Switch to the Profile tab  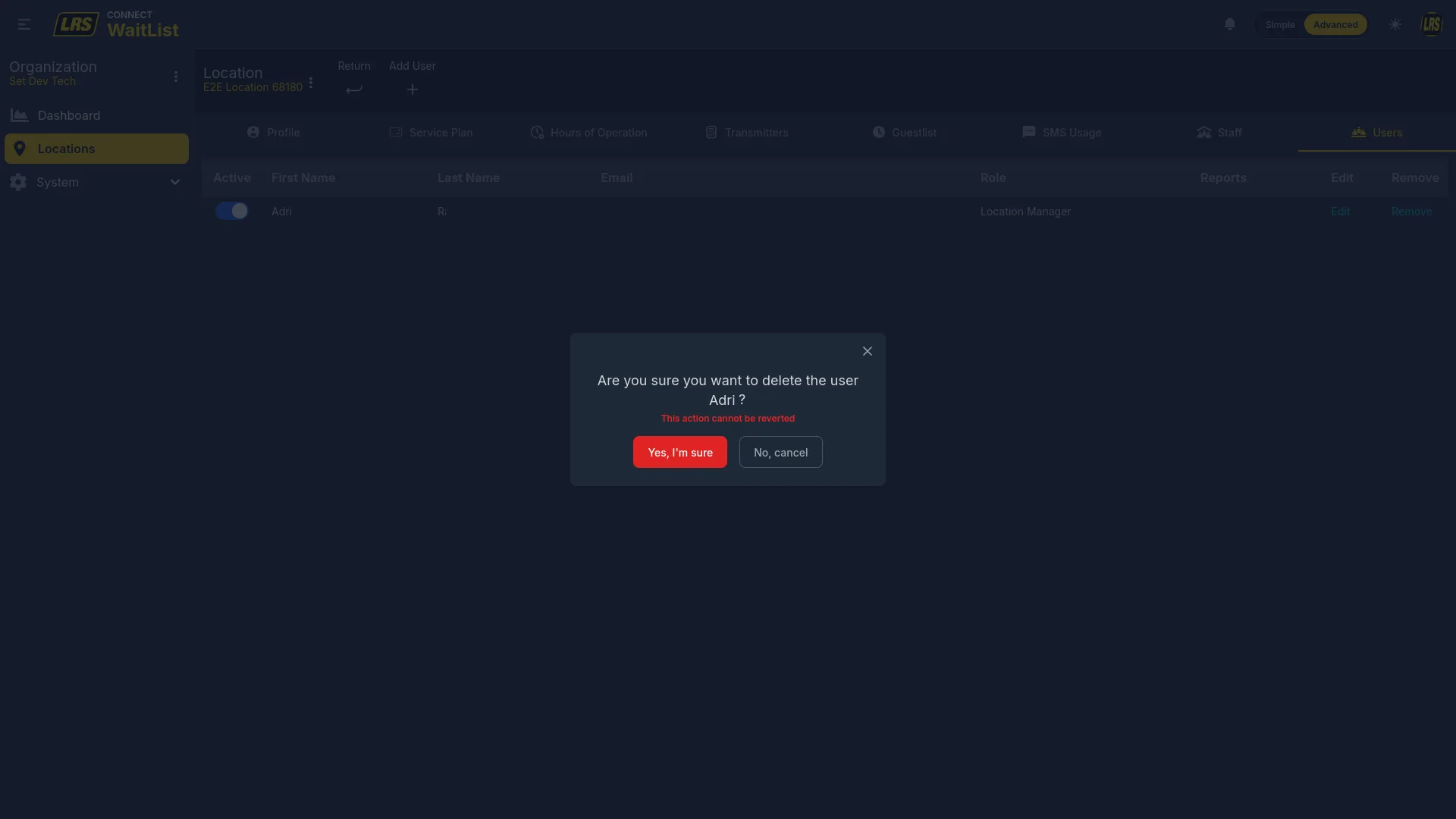274,133
